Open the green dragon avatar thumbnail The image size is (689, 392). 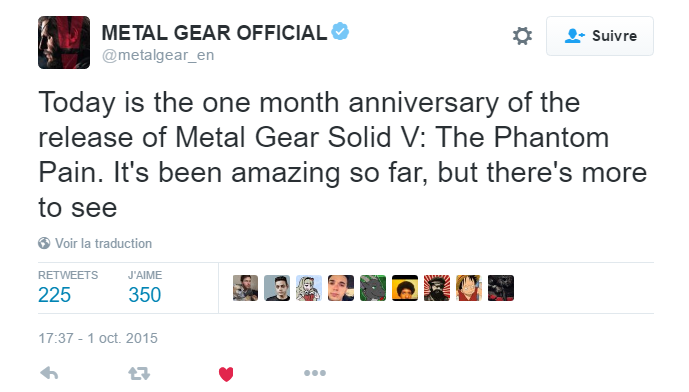[x=373, y=288]
